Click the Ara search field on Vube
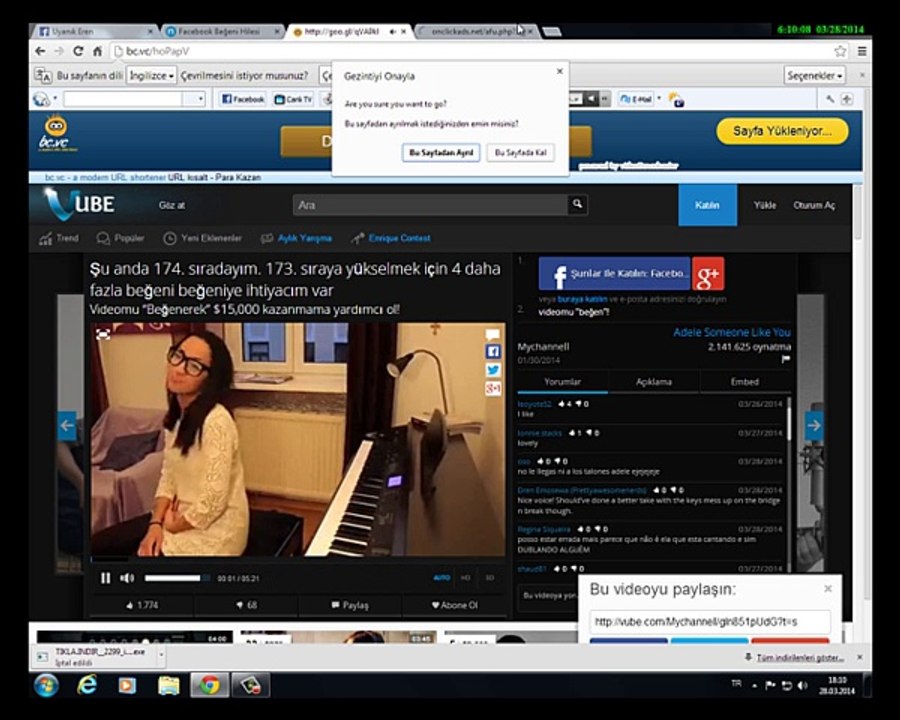The image size is (900, 720). 430,205
